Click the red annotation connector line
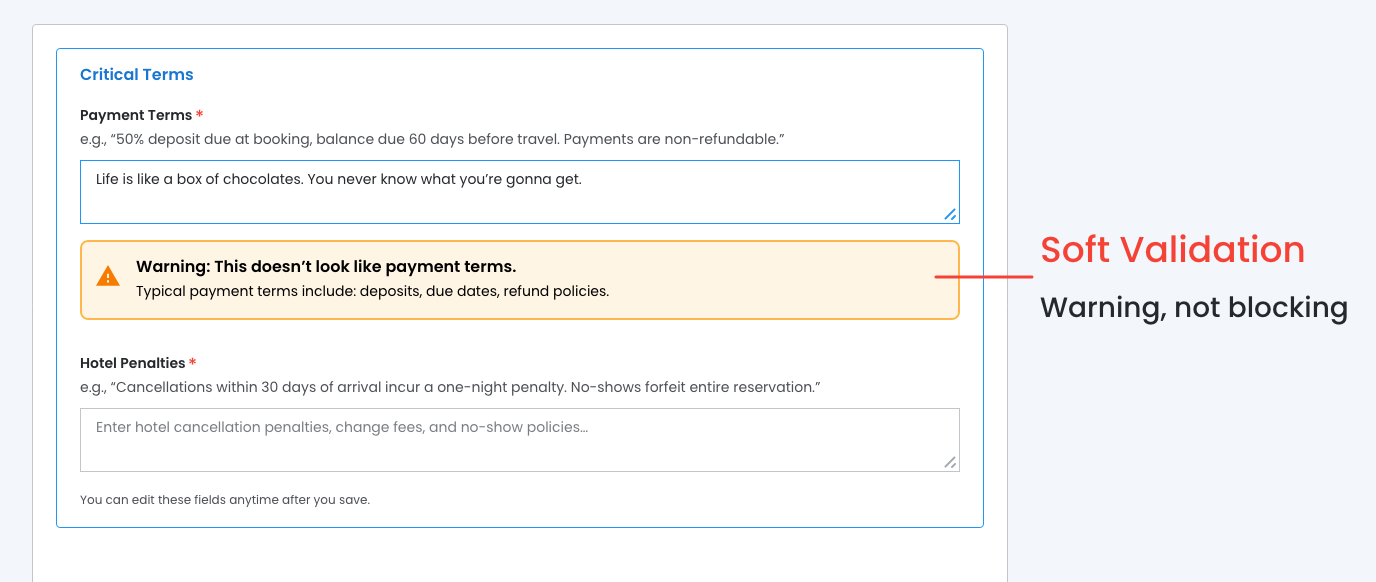1376x582 pixels. pos(984,277)
